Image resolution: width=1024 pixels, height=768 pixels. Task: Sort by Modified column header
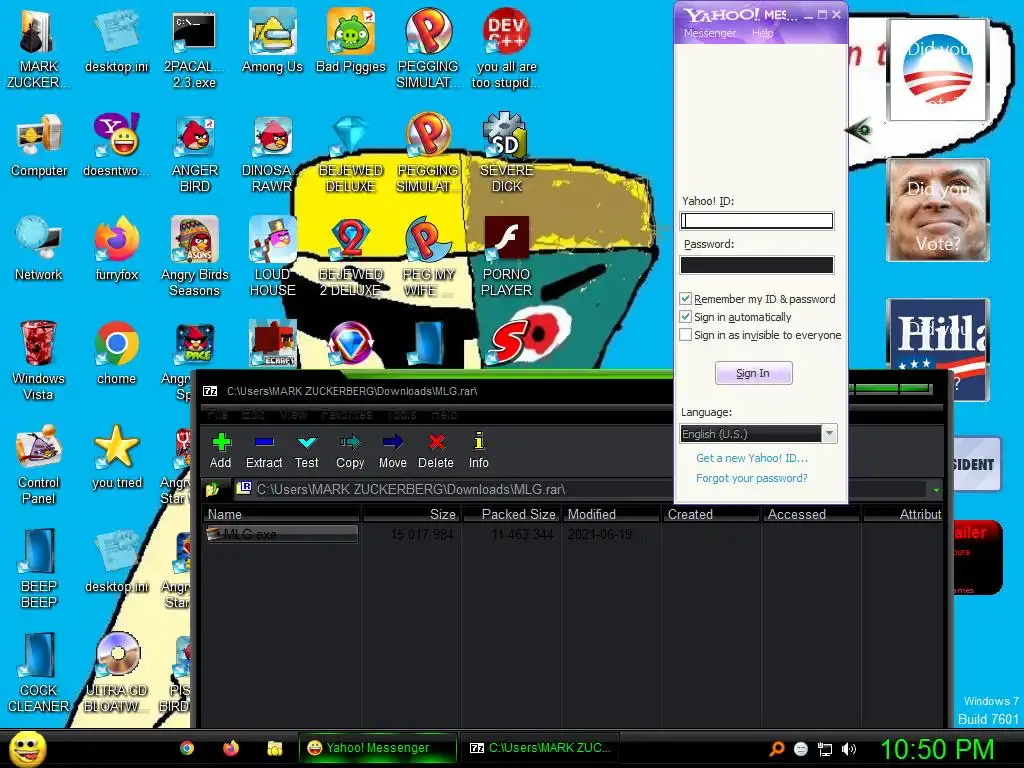611,514
